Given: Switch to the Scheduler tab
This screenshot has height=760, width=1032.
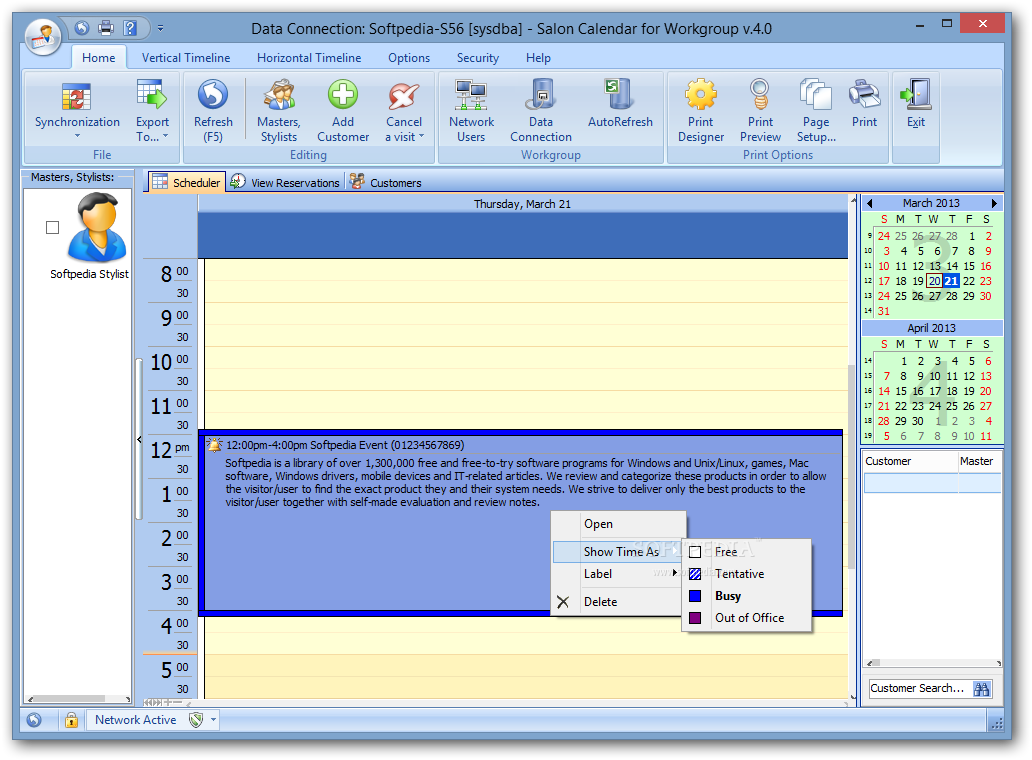Looking at the screenshot, I should (187, 182).
